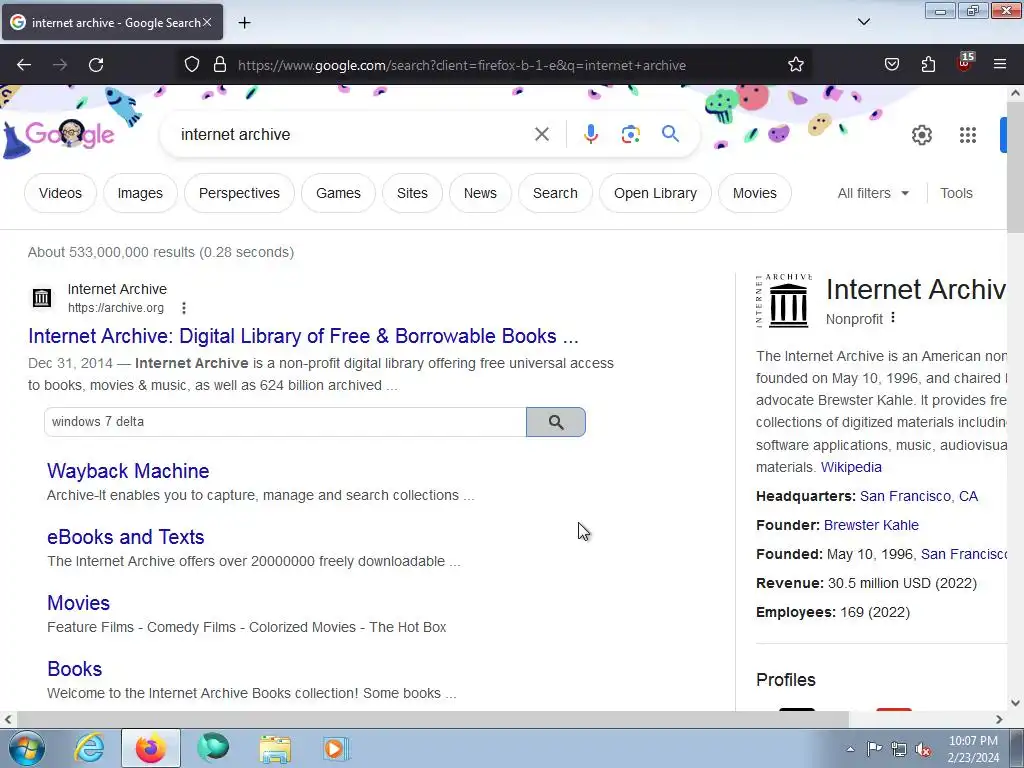Open Internet Archive: Digital Library result link
The width and height of the screenshot is (1024, 768).
point(303,336)
